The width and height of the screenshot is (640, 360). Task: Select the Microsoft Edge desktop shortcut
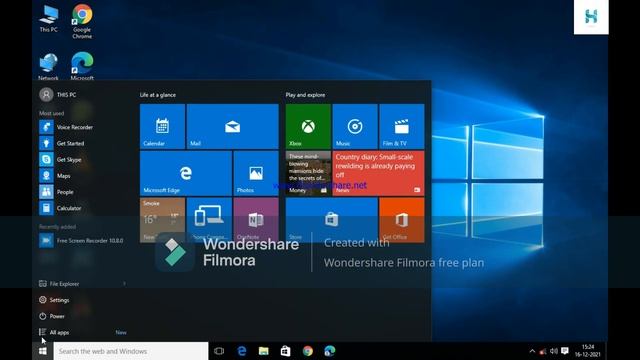coord(82,67)
